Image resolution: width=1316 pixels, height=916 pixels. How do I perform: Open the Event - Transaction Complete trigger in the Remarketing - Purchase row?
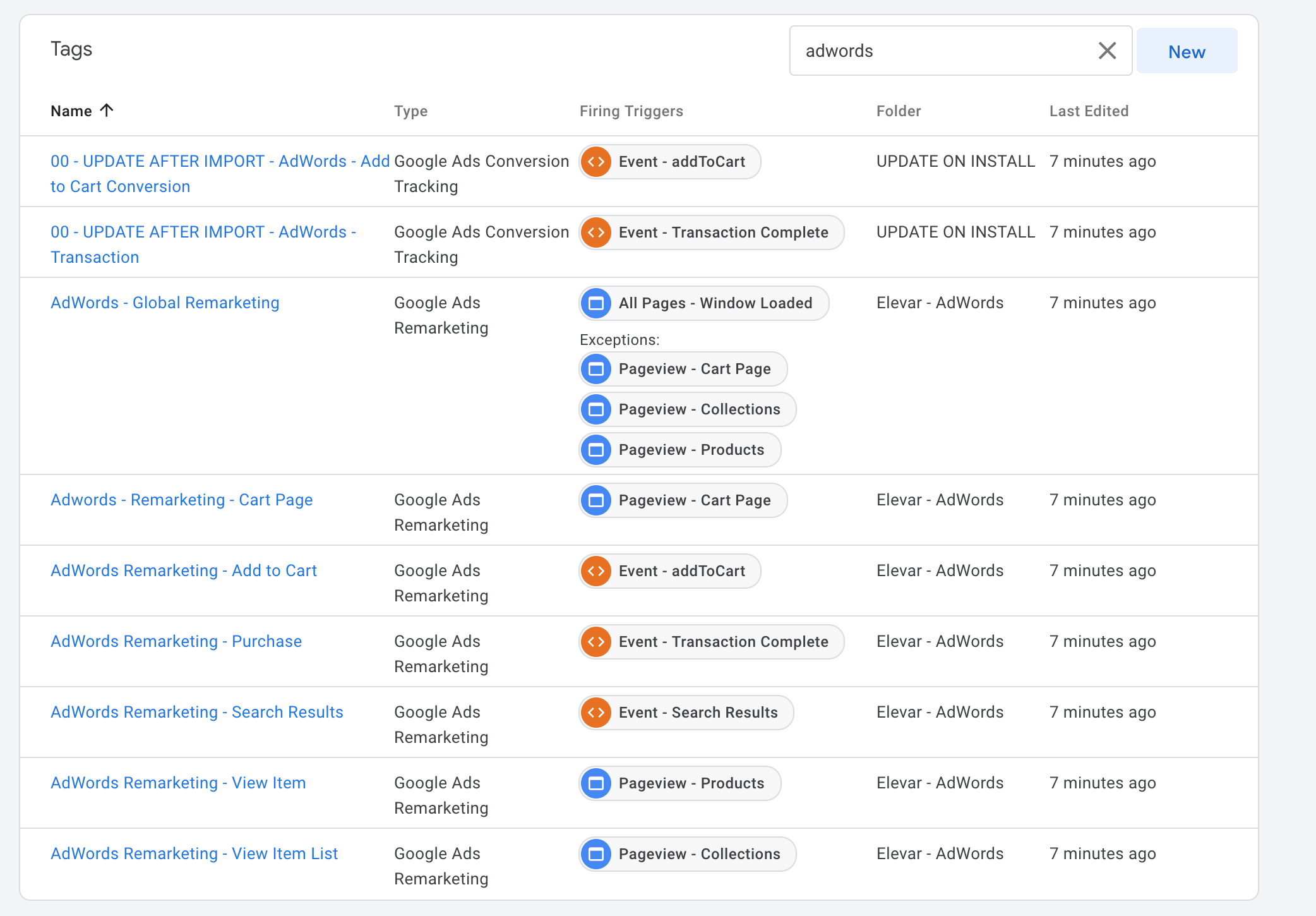click(712, 642)
